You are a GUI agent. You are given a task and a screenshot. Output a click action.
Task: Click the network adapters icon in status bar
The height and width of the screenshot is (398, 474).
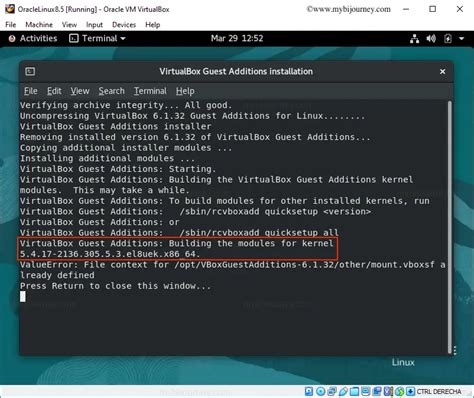(x=332, y=391)
